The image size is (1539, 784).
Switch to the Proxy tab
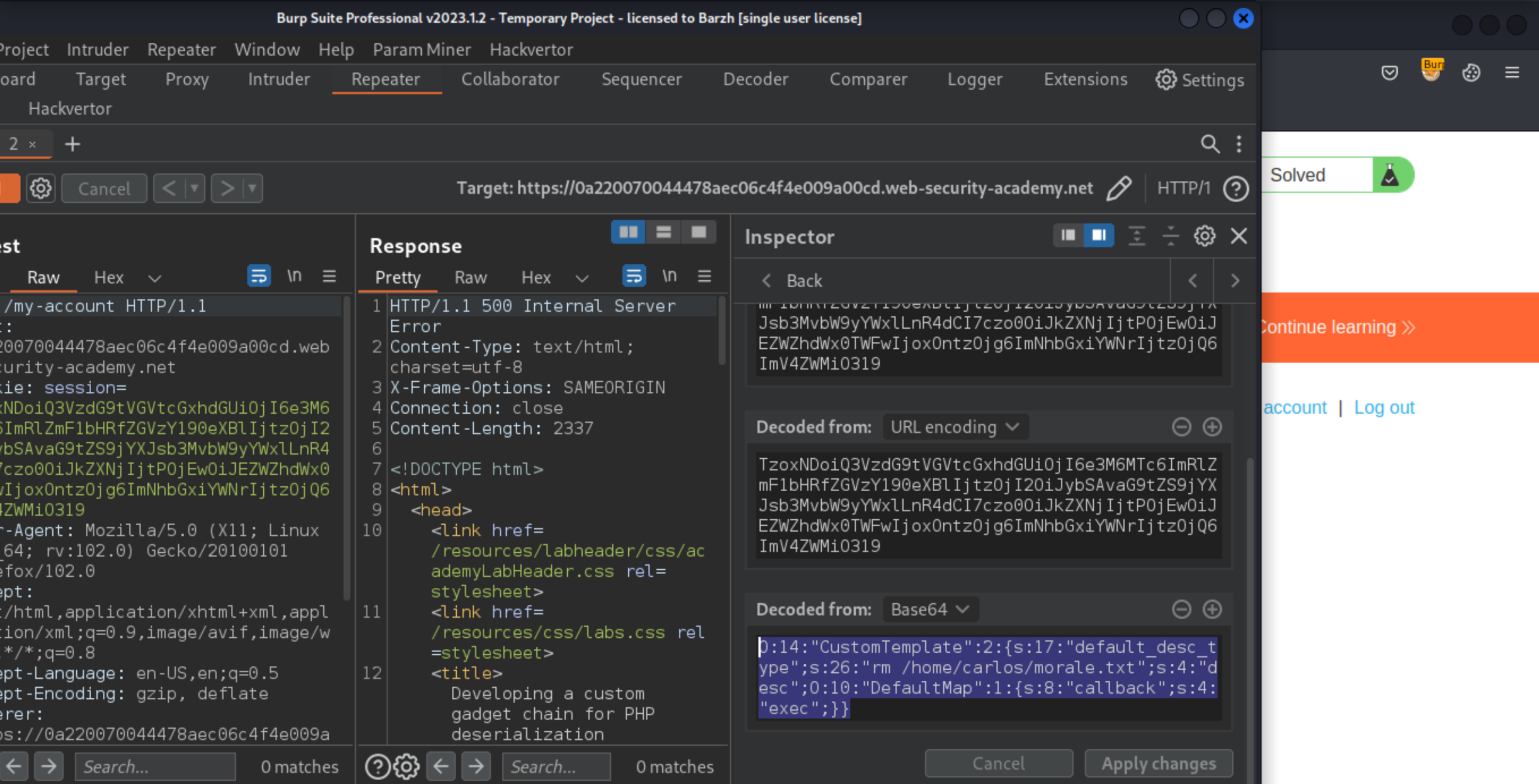[187, 80]
